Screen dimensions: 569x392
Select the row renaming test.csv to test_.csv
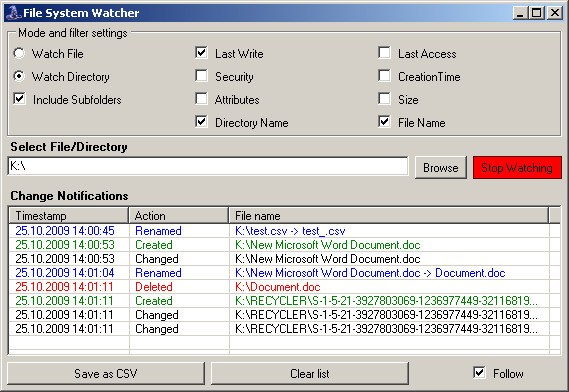(x=284, y=231)
